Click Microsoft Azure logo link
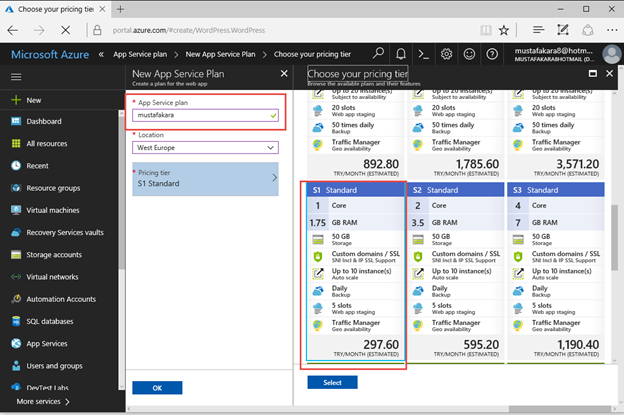This screenshot has height=415, width=624. 50,55
